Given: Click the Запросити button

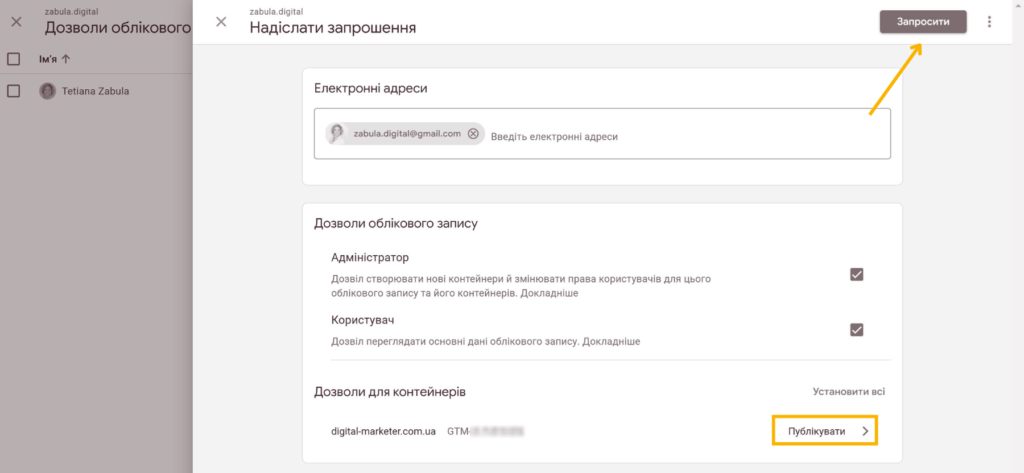Looking at the screenshot, I should click(923, 22).
